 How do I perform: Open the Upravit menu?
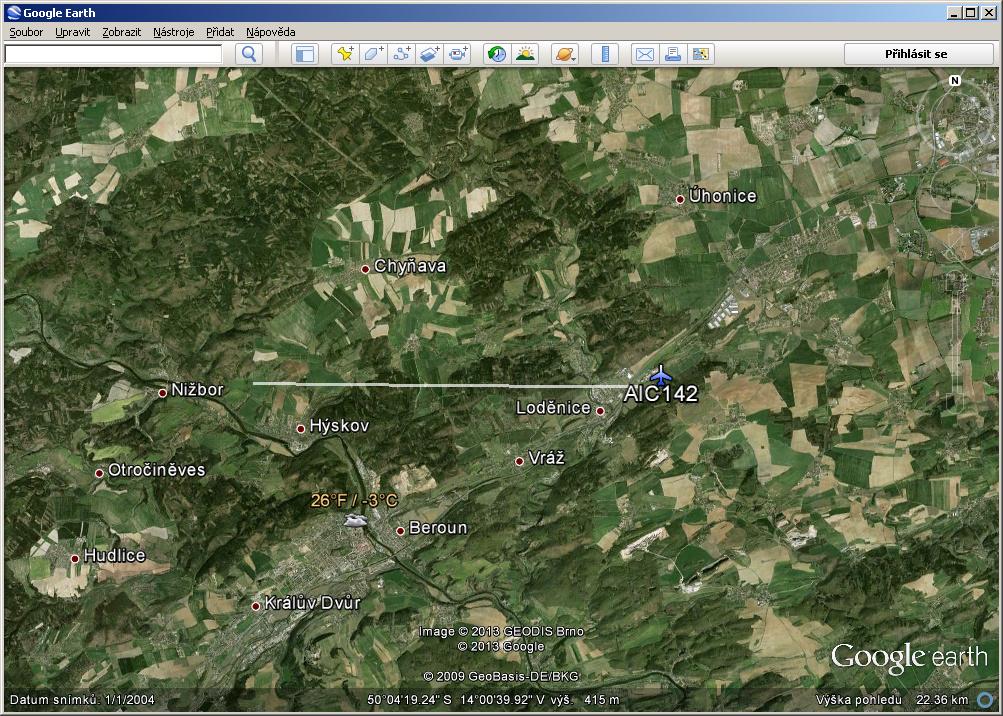72,32
